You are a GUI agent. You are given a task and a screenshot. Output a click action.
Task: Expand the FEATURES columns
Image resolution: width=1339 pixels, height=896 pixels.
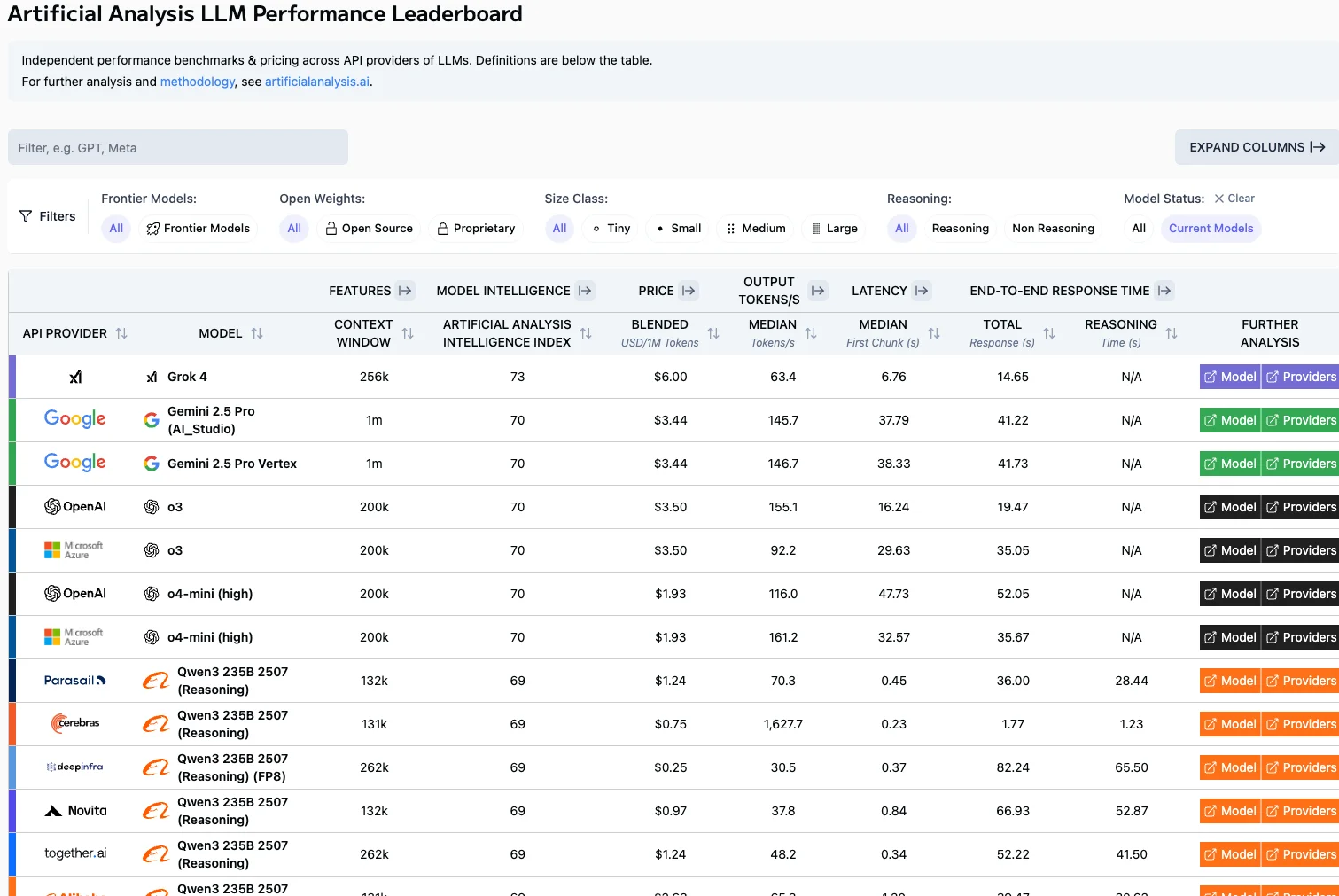click(406, 290)
